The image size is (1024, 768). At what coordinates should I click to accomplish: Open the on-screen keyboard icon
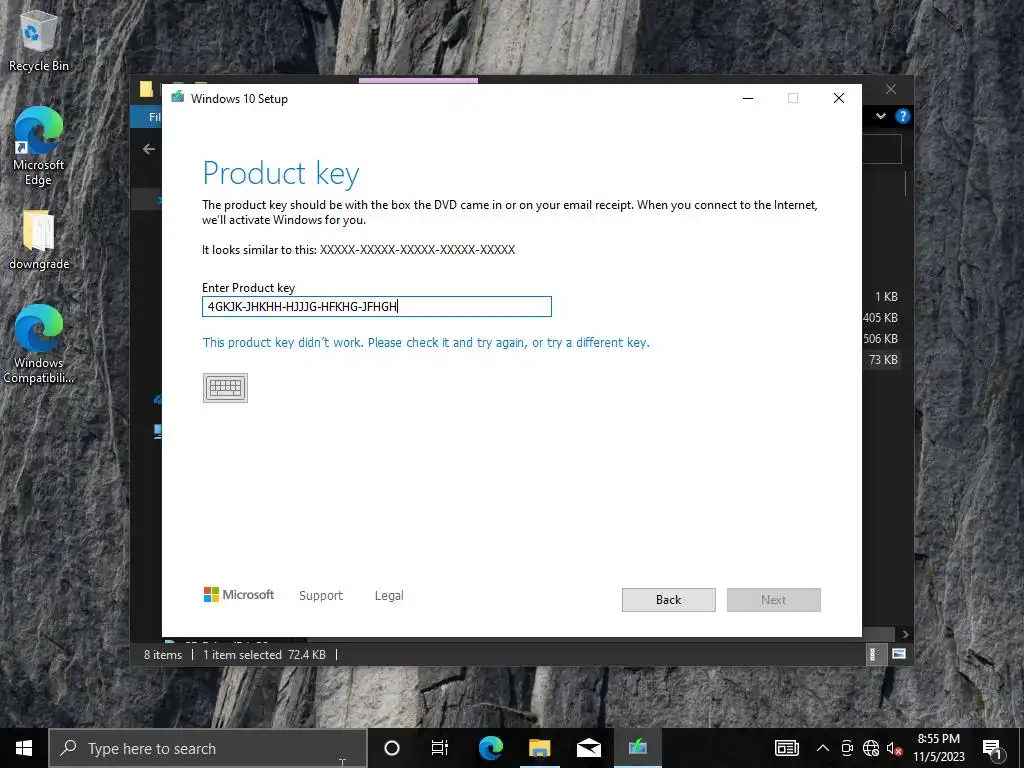(x=225, y=388)
